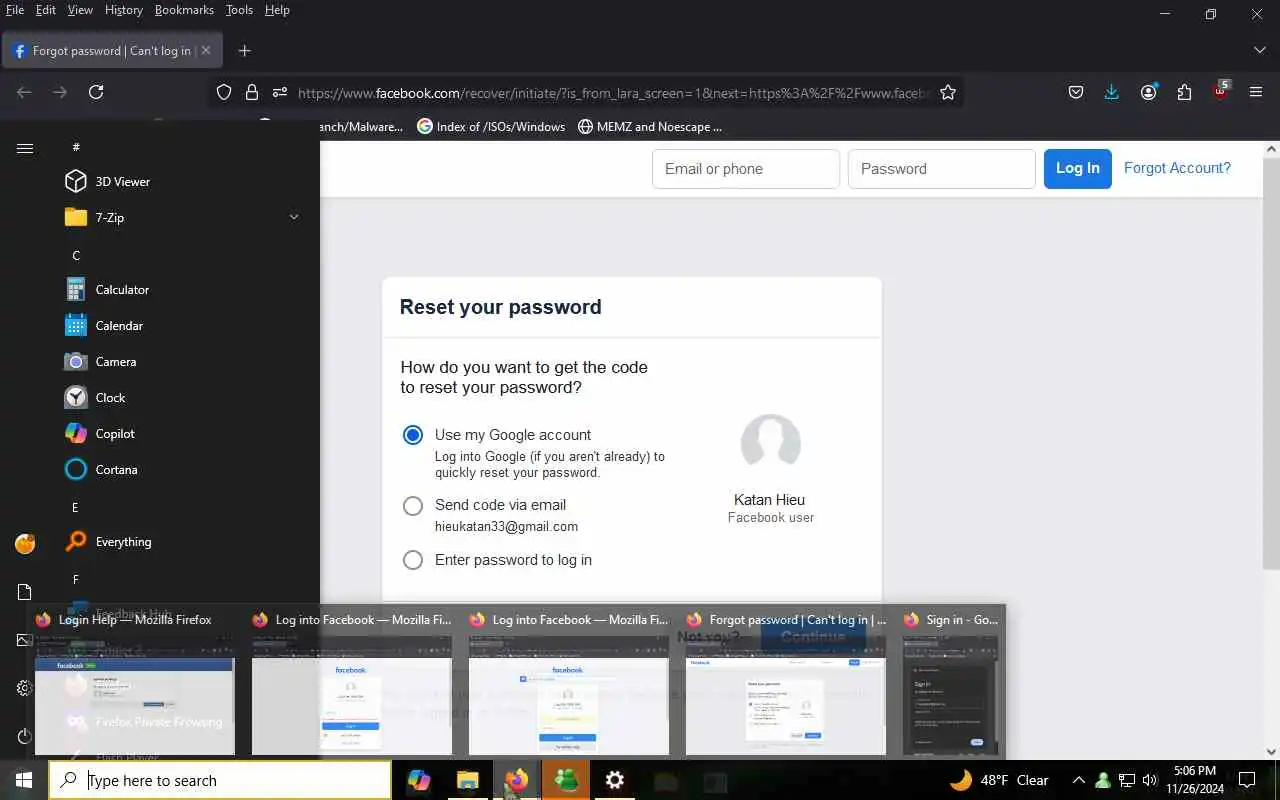Open the notification center
This screenshot has width=1280, height=800.
pyautogui.click(x=1247, y=780)
